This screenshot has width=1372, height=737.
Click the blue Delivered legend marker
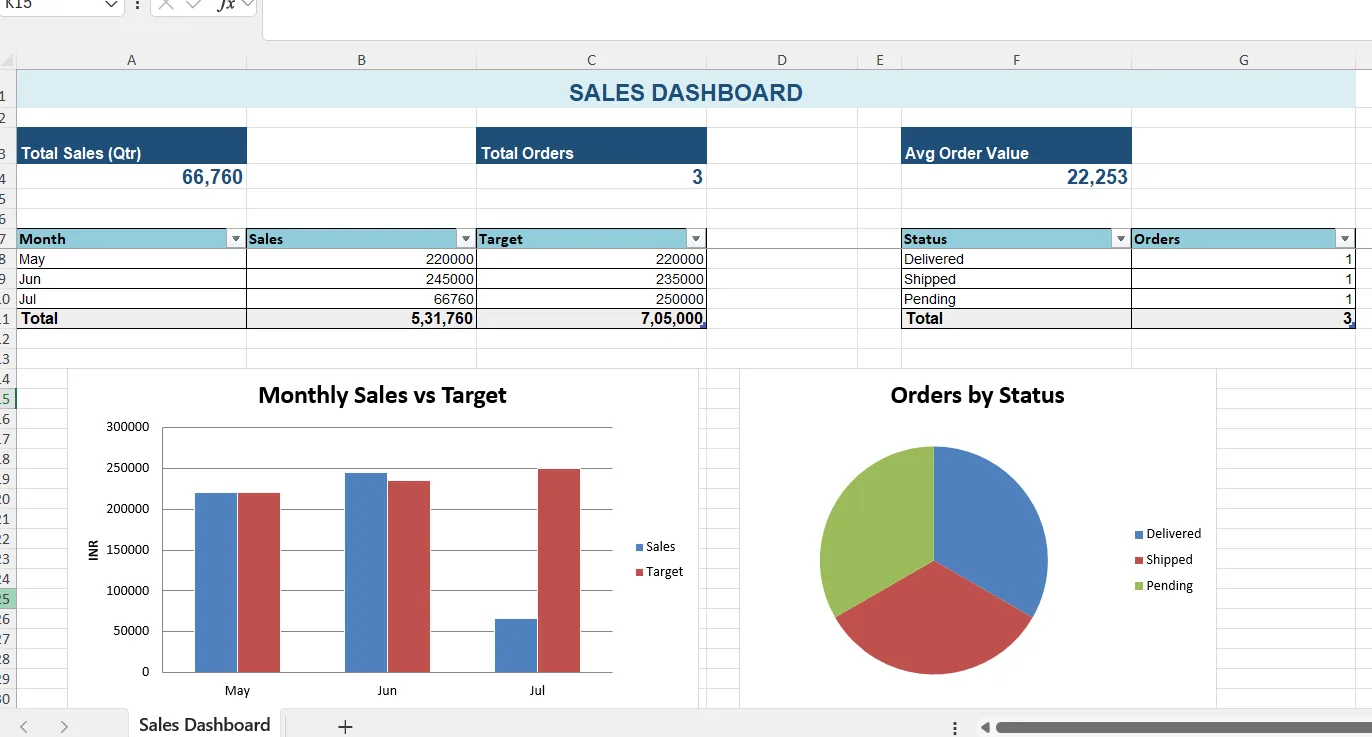(x=1139, y=535)
